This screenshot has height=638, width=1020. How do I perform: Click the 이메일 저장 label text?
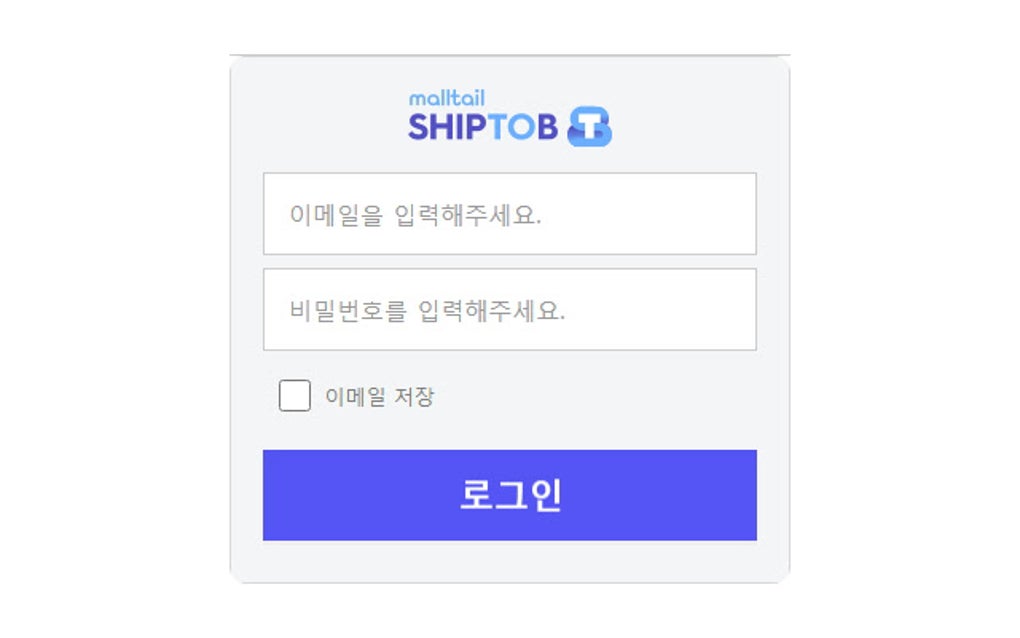pyautogui.click(x=379, y=397)
